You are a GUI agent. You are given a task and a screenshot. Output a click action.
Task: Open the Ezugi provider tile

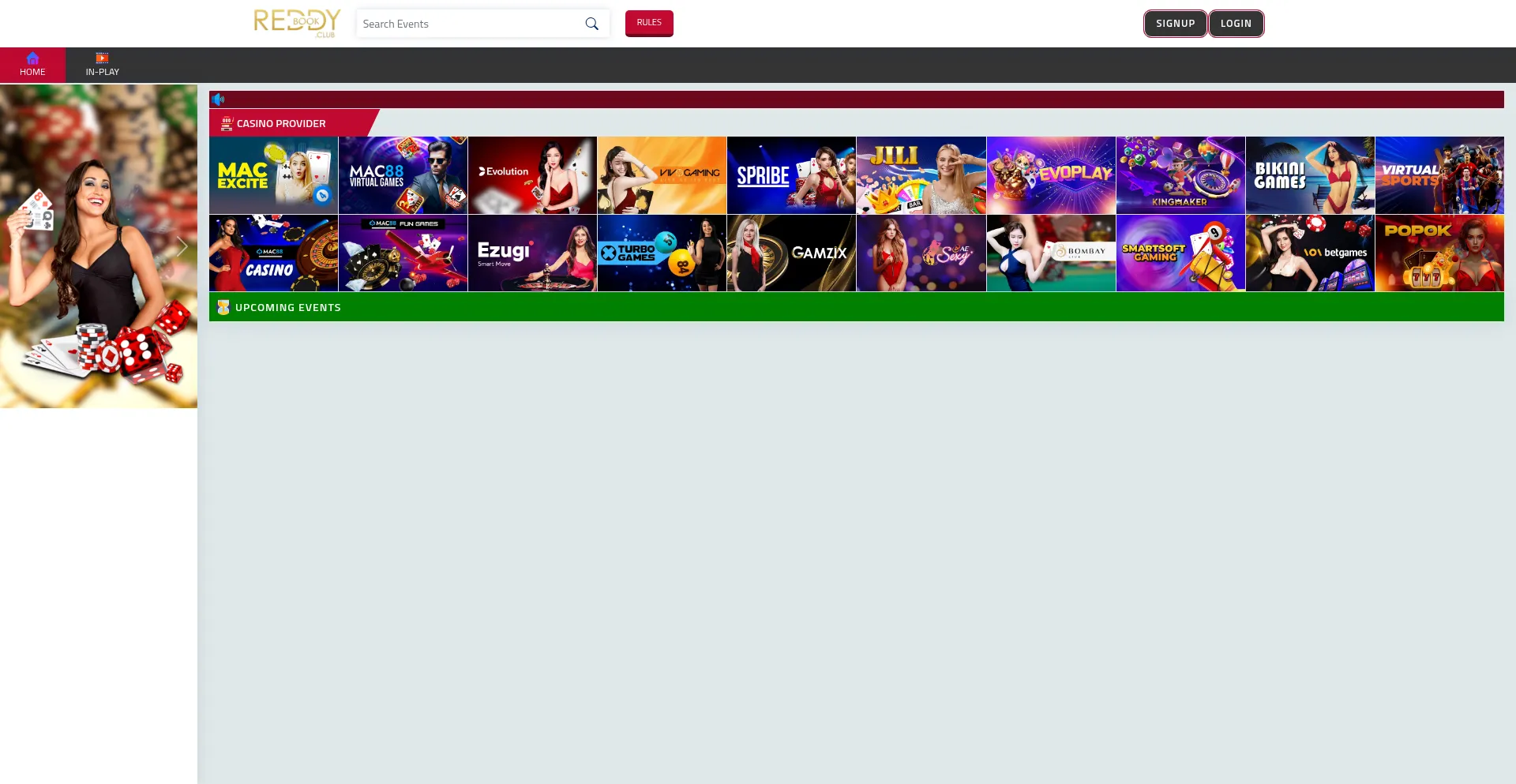coord(532,253)
